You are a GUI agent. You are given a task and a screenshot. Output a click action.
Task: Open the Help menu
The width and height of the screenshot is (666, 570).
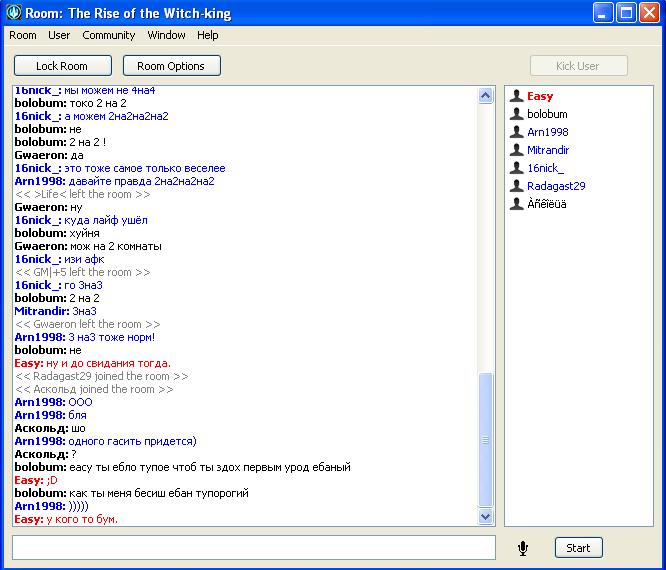point(208,35)
